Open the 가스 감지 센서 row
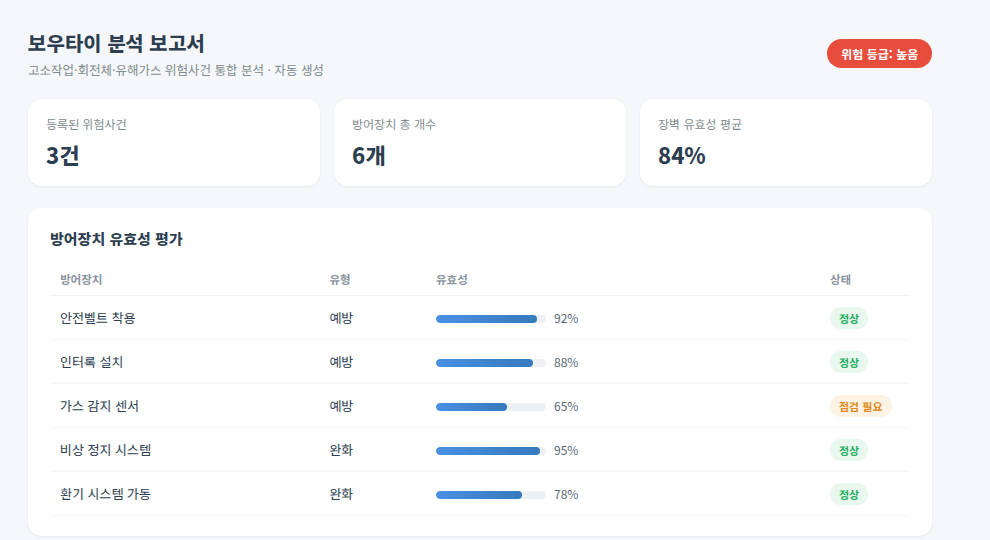Image resolution: width=990 pixels, height=540 pixels. [x=480, y=406]
